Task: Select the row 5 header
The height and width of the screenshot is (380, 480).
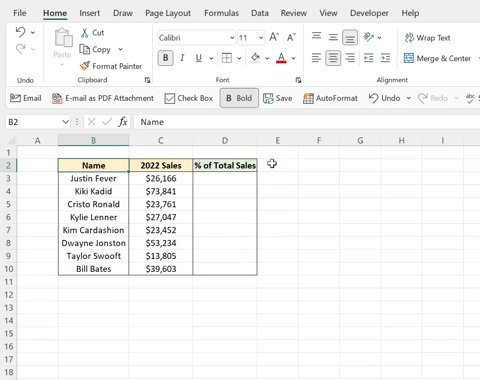Action: click(8, 204)
